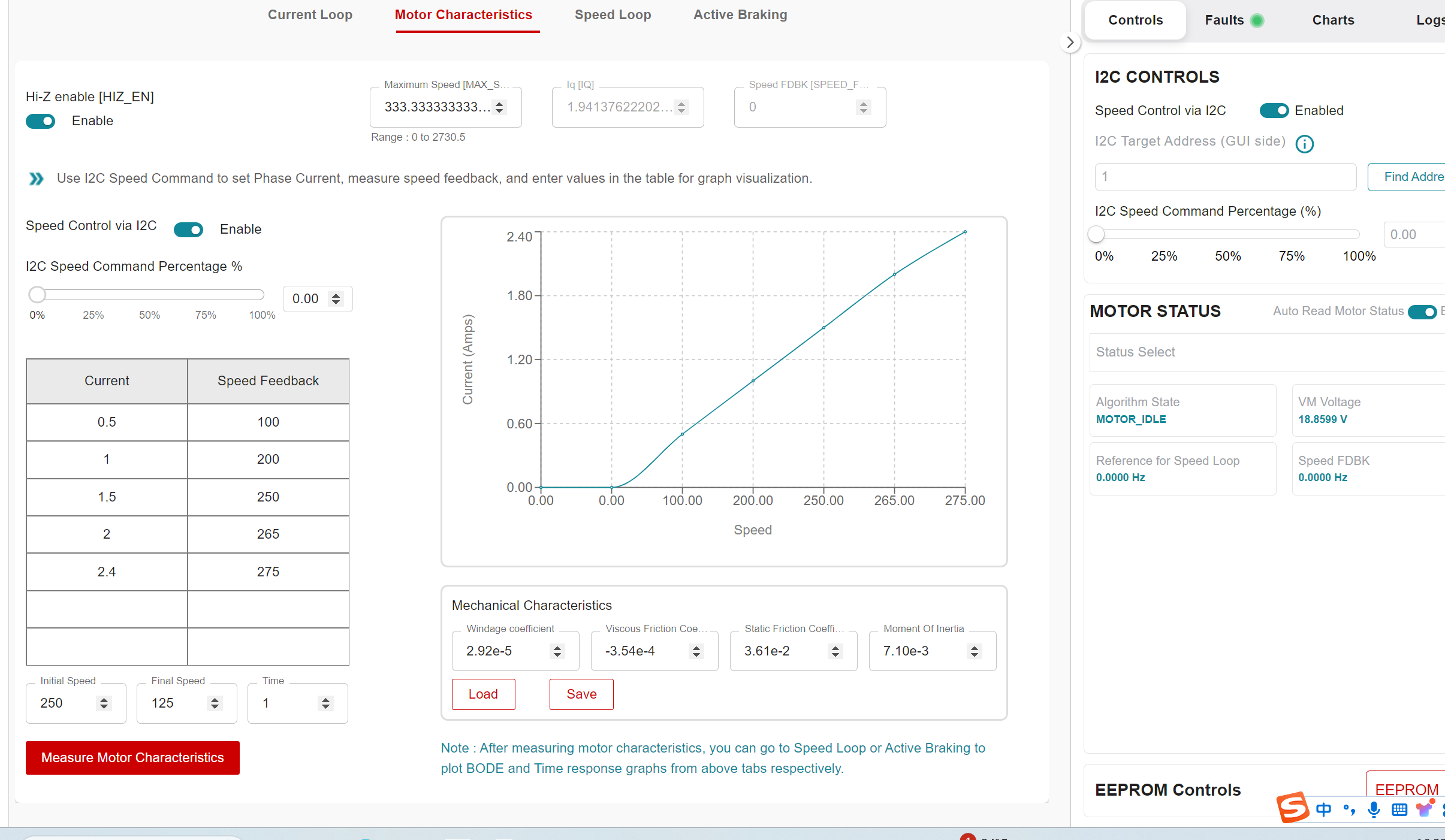Click the Windage coefficient stepper arrows
The height and width of the screenshot is (840, 1445).
[x=557, y=651]
